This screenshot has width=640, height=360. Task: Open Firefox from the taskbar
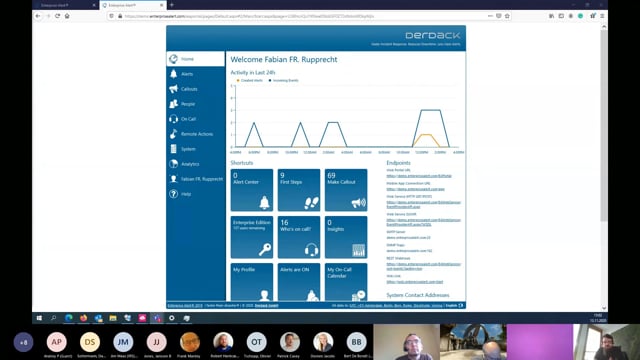click(83, 318)
